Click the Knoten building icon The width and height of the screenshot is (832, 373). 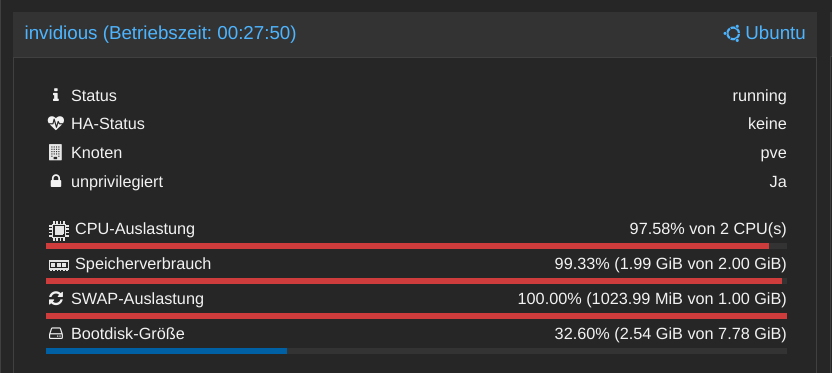pyautogui.click(x=56, y=153)
